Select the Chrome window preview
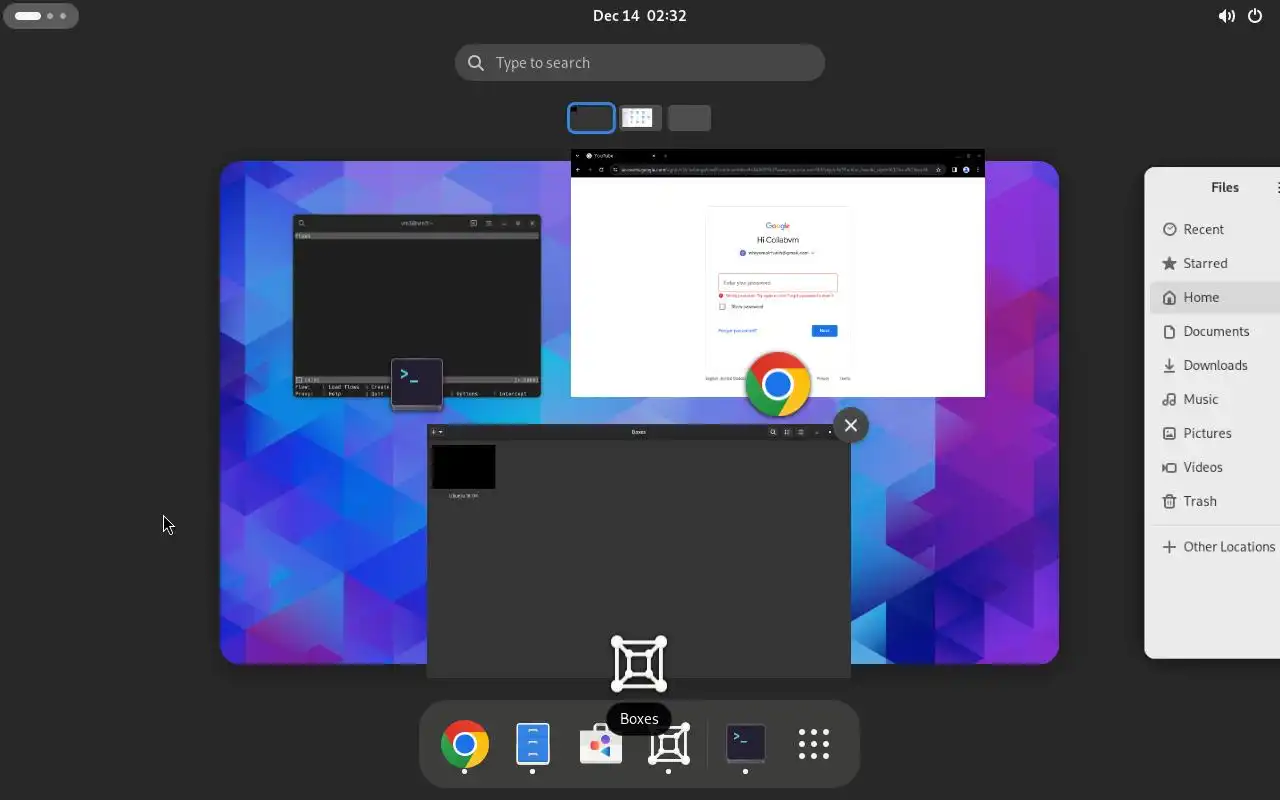 pos(777,273)
